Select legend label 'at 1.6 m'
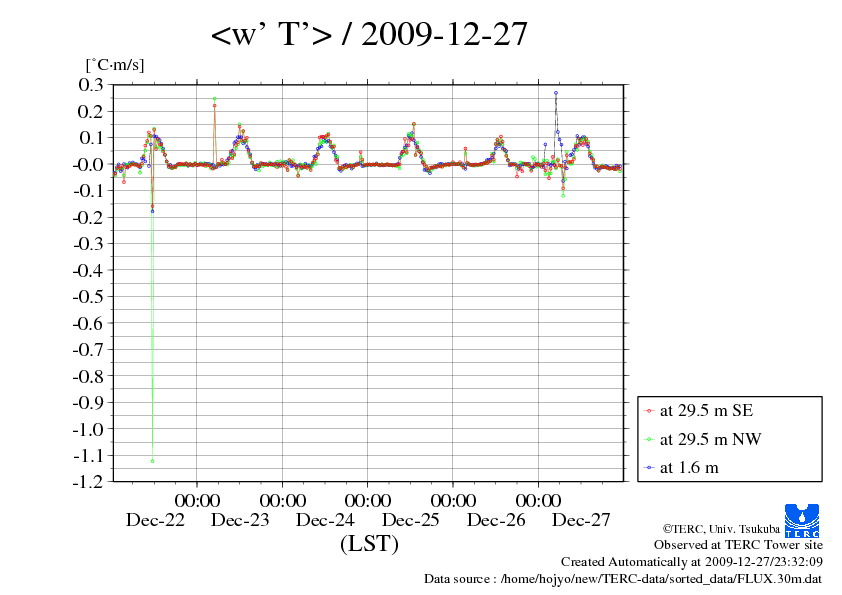Screen dimensions: 842x595 (x=689, y=468)
